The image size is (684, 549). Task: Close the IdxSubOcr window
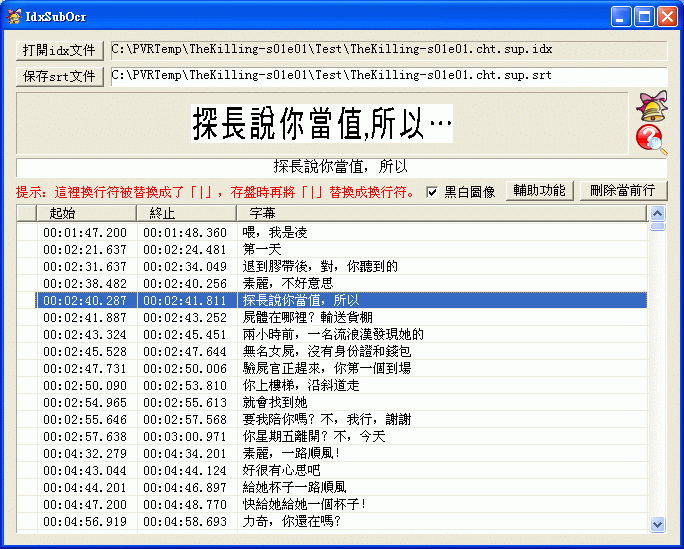pyautogui.click(x=667, y=17)
